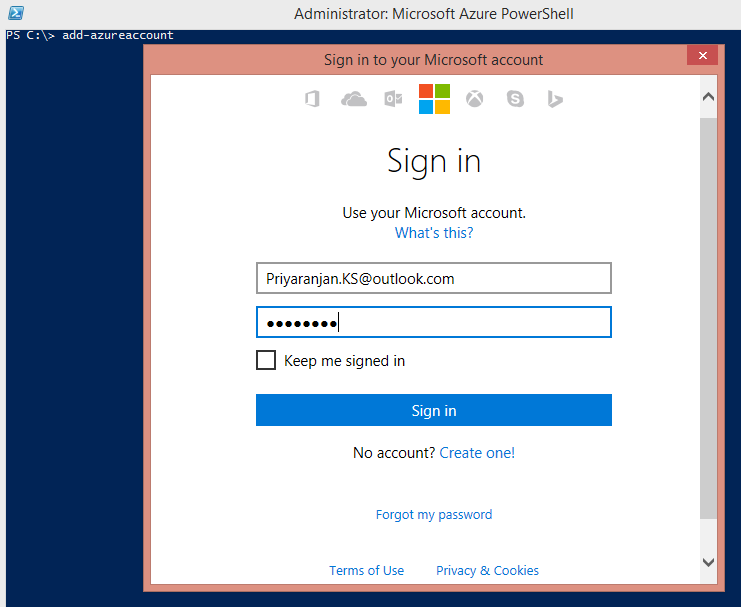Click the email address input field
Screen dimensions: 741x607
click(x=434, y=278)
